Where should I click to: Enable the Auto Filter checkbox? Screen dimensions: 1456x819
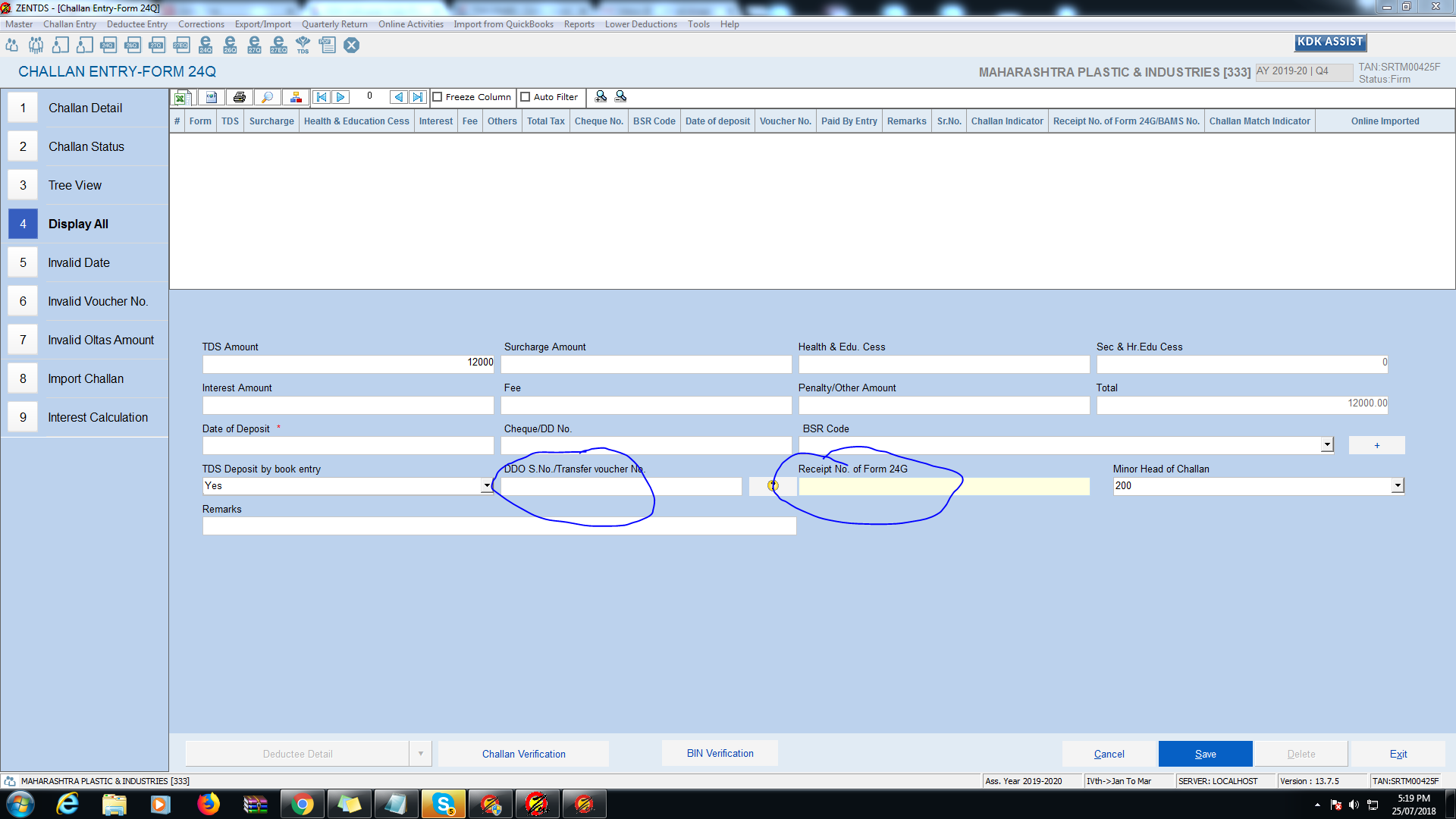point(526,97)
